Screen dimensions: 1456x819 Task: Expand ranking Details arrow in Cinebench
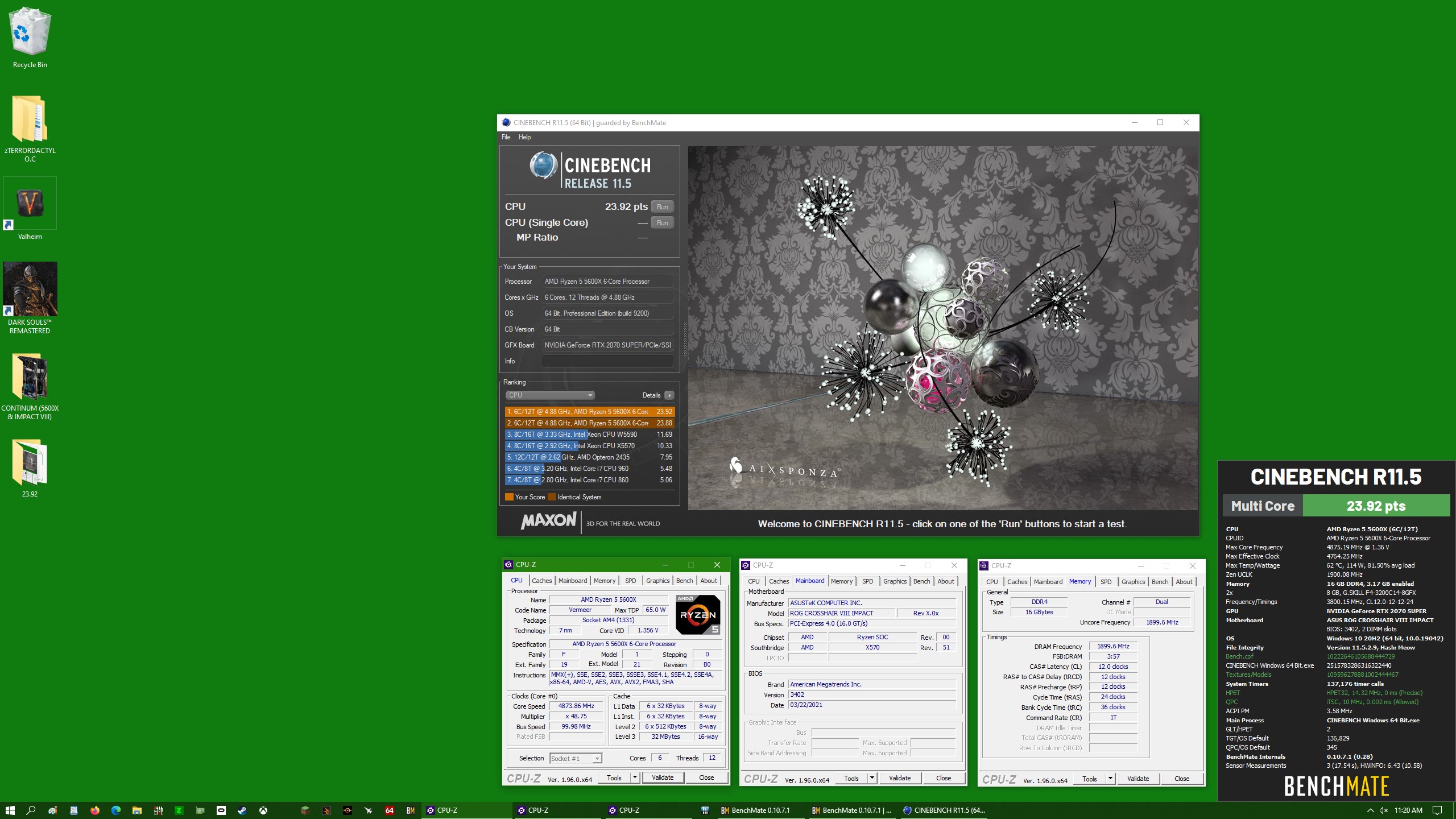coord(669,395)
